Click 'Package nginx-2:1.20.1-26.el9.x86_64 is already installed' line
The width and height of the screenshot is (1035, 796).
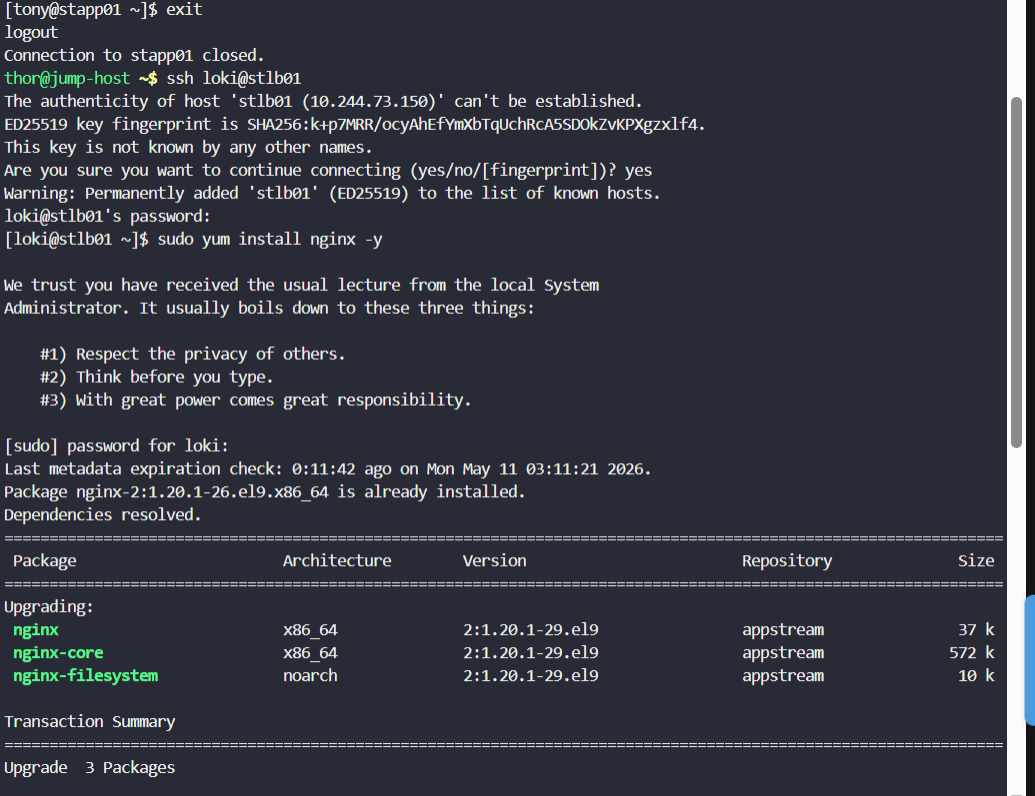pos(265,492)
